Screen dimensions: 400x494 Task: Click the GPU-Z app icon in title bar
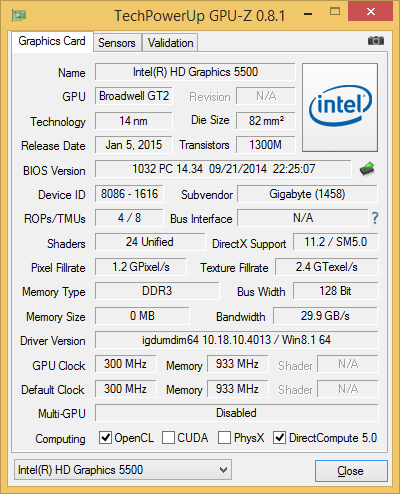(x=19, y=15)
